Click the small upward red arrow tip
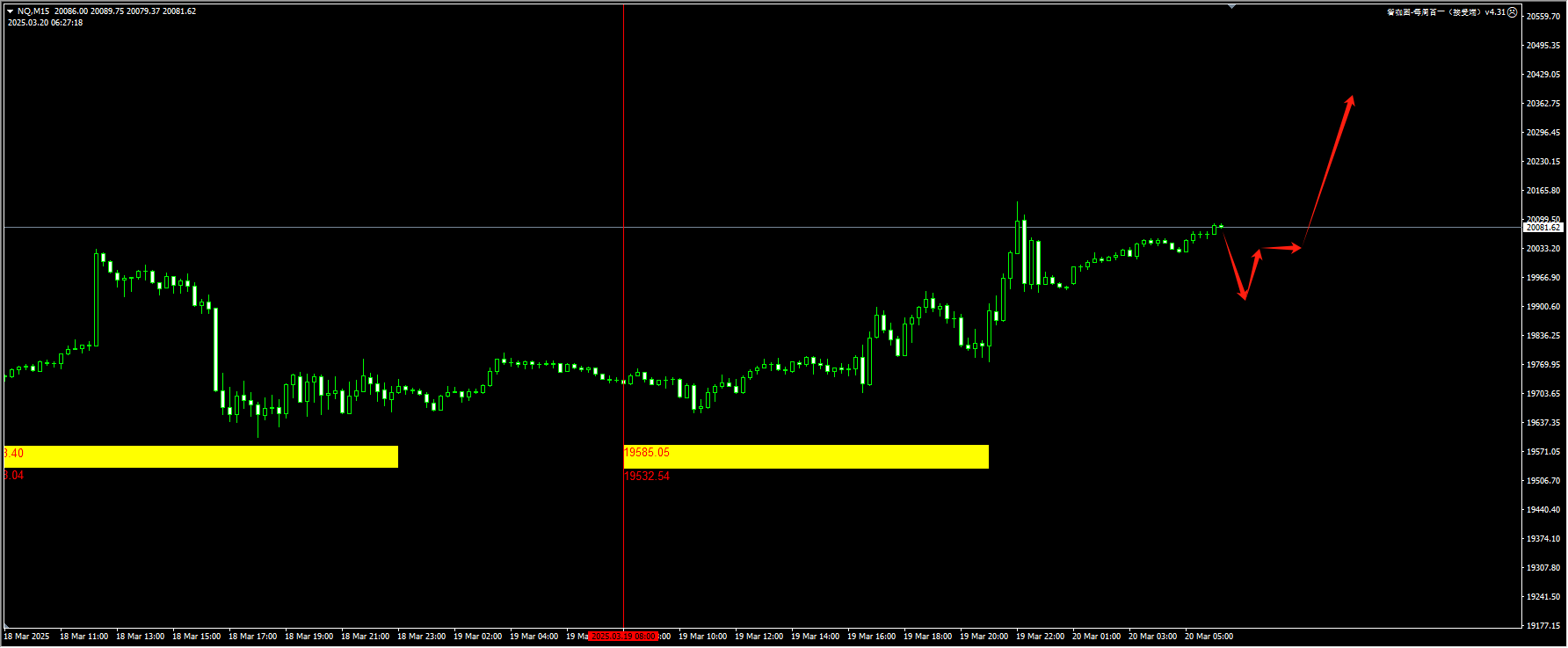The width and height of the screenshot is (1568, 648). (x=1259, y=253)
